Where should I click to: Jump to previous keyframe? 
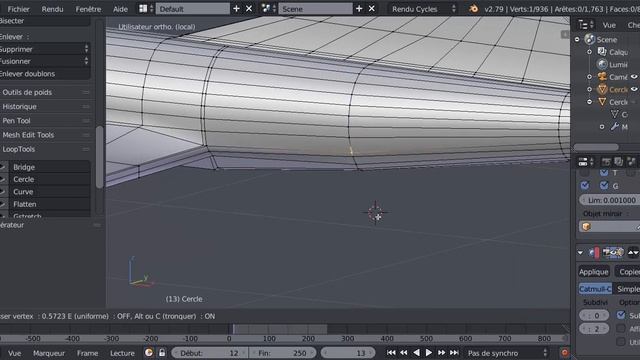pyautogui.click(x=404, y=353)
